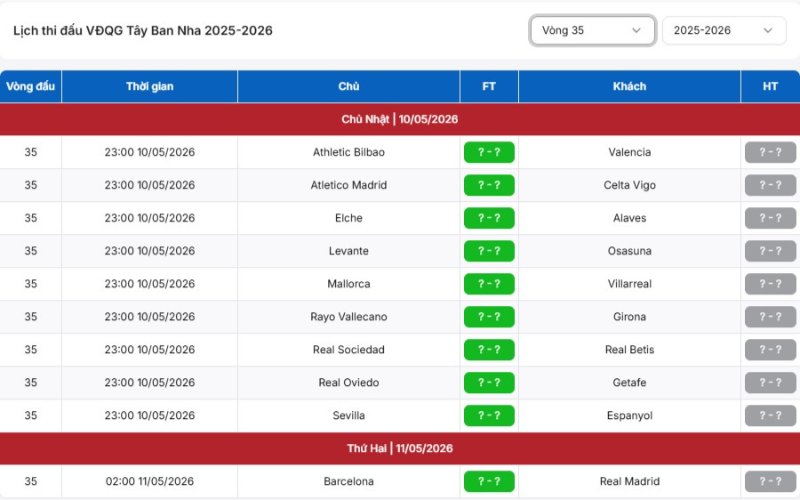
Task: Click kickoff time in Sevilla row
Action: point(149,415)
